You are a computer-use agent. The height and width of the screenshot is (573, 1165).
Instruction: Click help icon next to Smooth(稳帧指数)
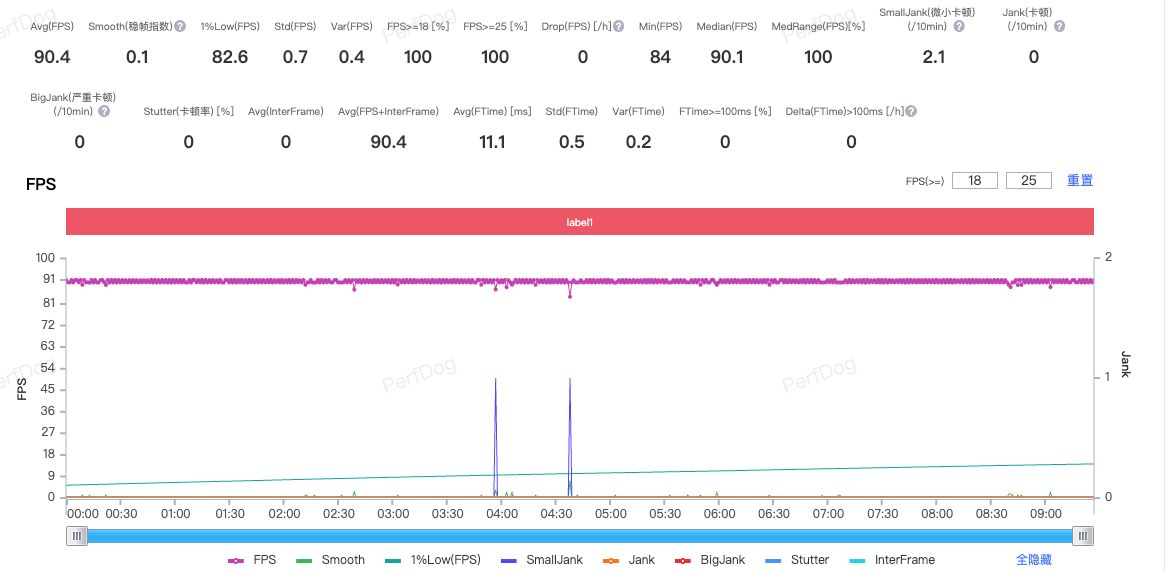point(180,26)
